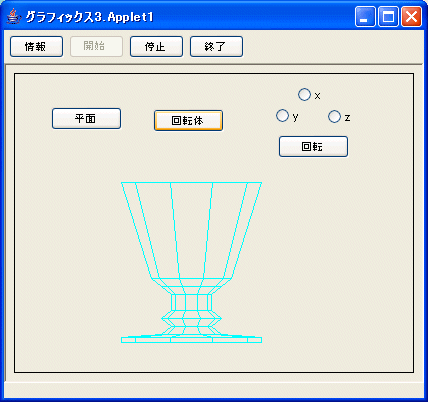Click the greyed-out 開始 start button
The image size is (428, 402).
(96, 47)
